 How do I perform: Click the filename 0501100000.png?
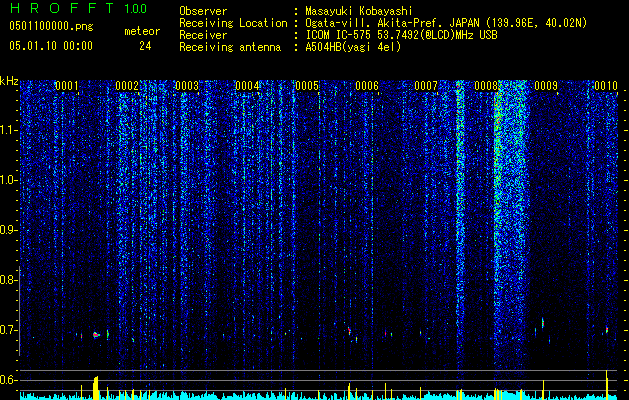coord(51,26)
